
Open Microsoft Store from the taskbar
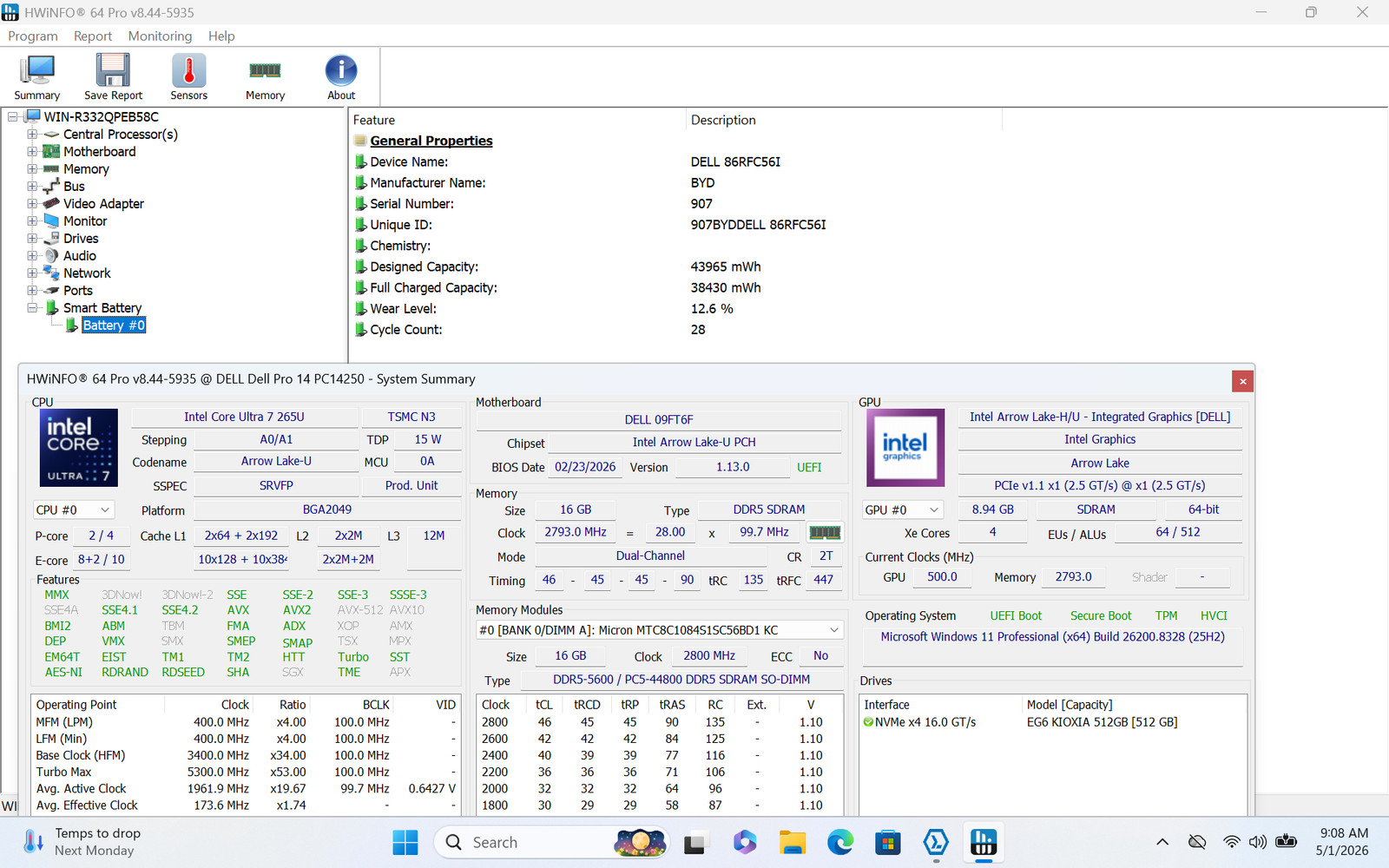coord(887,842)
